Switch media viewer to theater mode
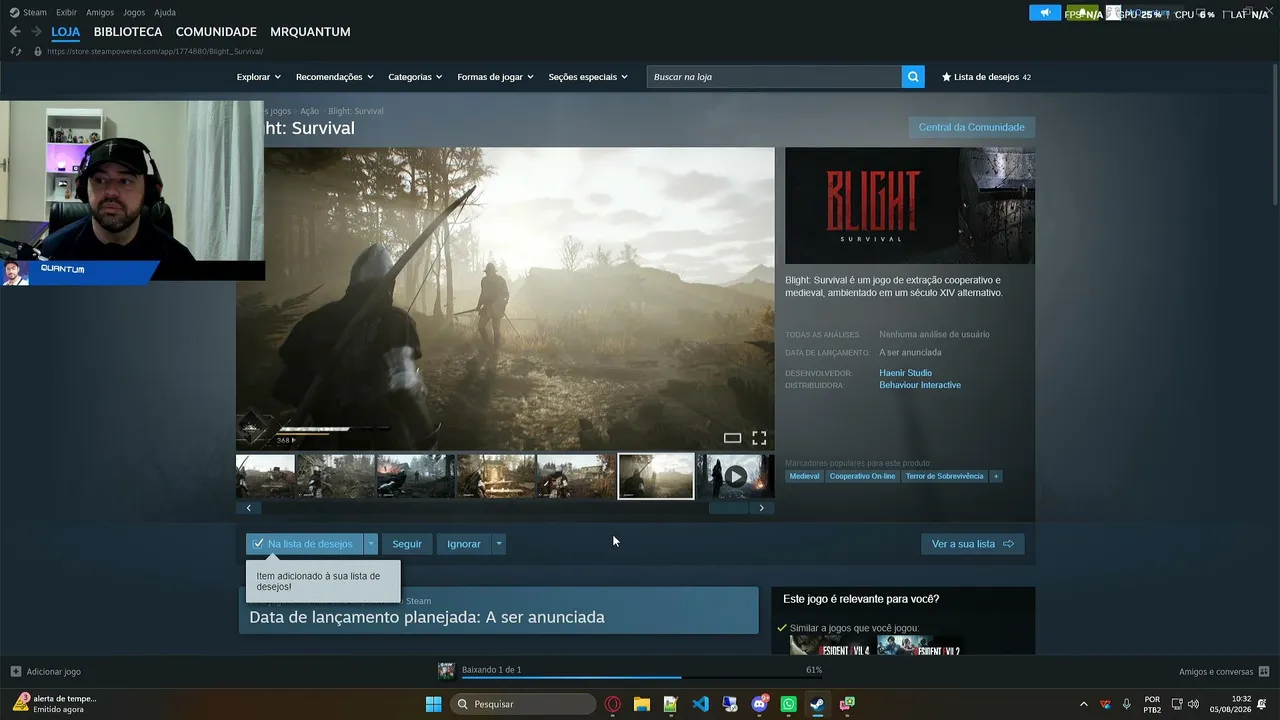This screenshot has height=720, width=1280. 733,438
